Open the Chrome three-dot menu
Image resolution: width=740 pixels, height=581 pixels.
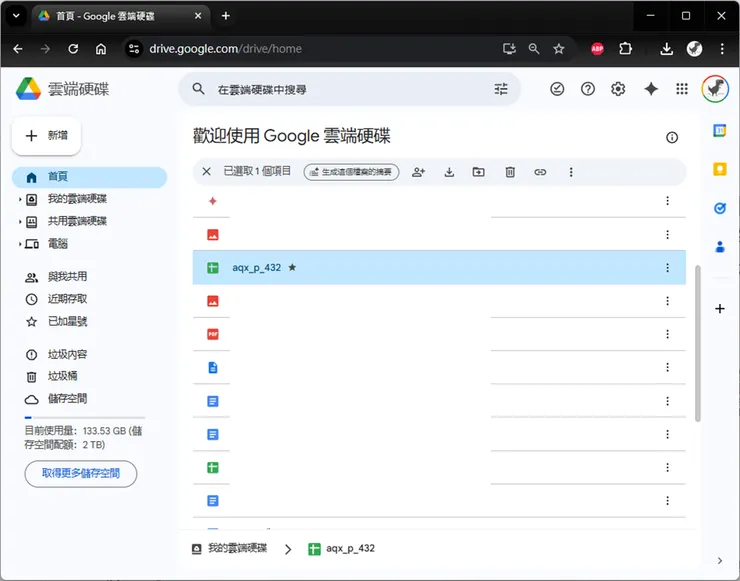(722, 49)
